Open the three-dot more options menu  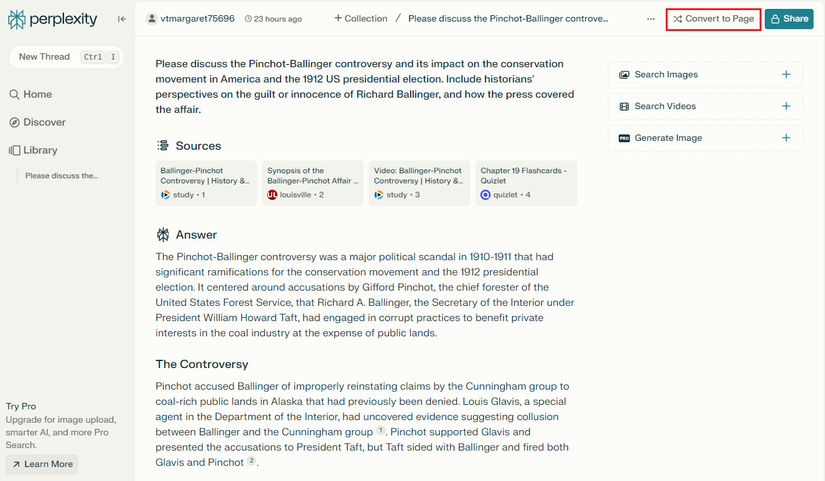[x=651, y=19]
